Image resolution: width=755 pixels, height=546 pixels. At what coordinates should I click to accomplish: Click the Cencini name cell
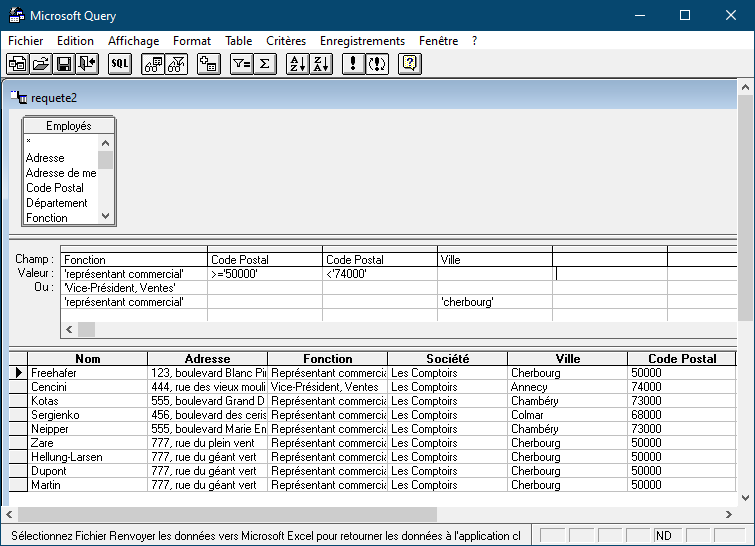pyautogui.click(x=88, y=387)
